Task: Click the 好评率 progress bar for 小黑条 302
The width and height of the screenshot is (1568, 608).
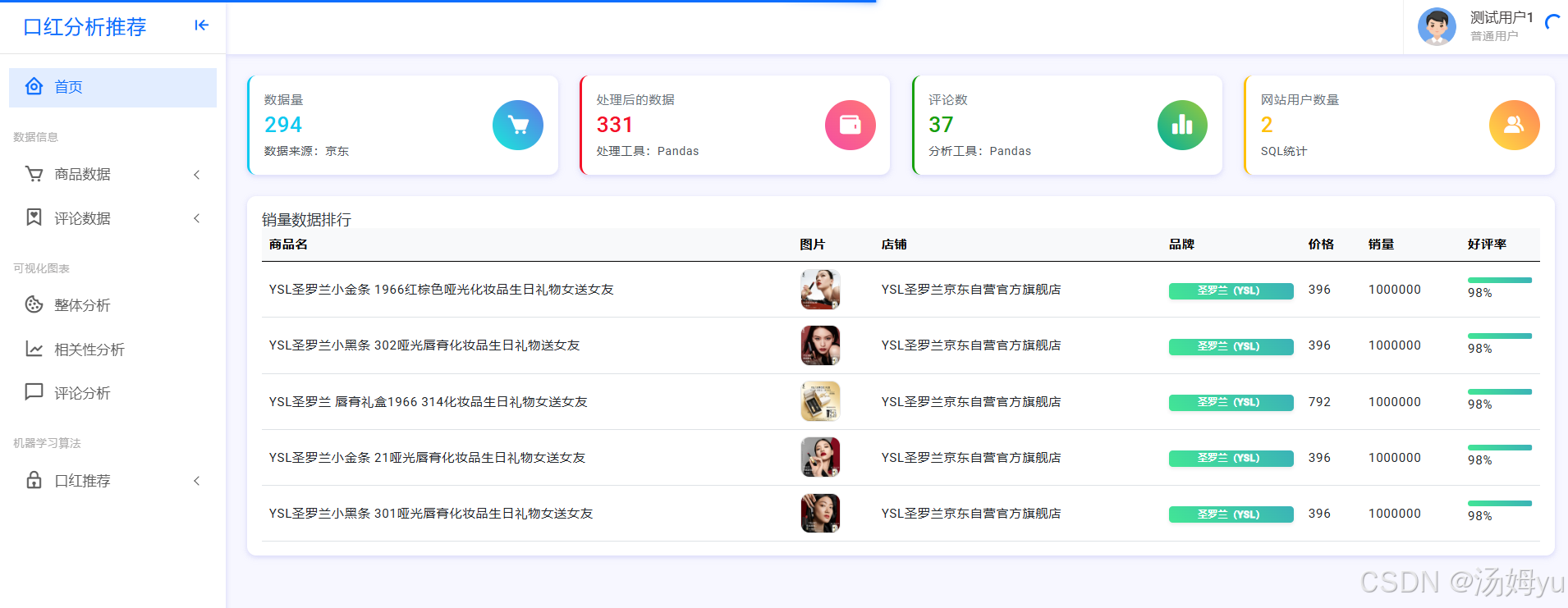Action: pyautogui.click(x=1500, y=336)
